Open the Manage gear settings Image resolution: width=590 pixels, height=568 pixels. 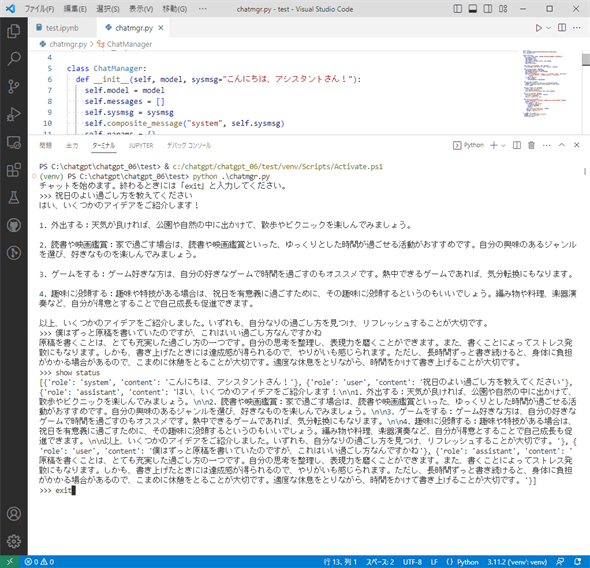14,541
